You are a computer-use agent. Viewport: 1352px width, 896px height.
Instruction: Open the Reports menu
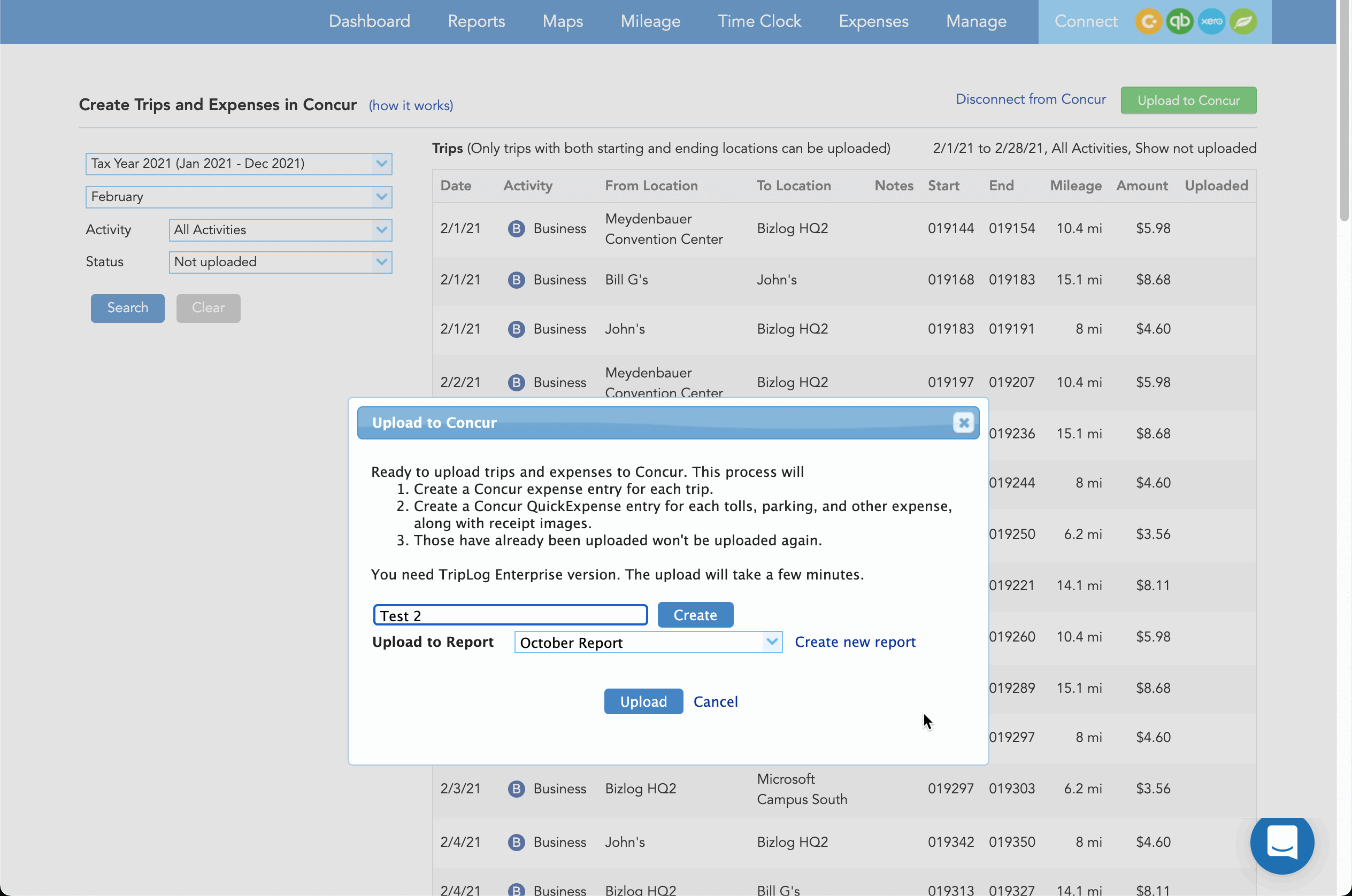point(476,22)
